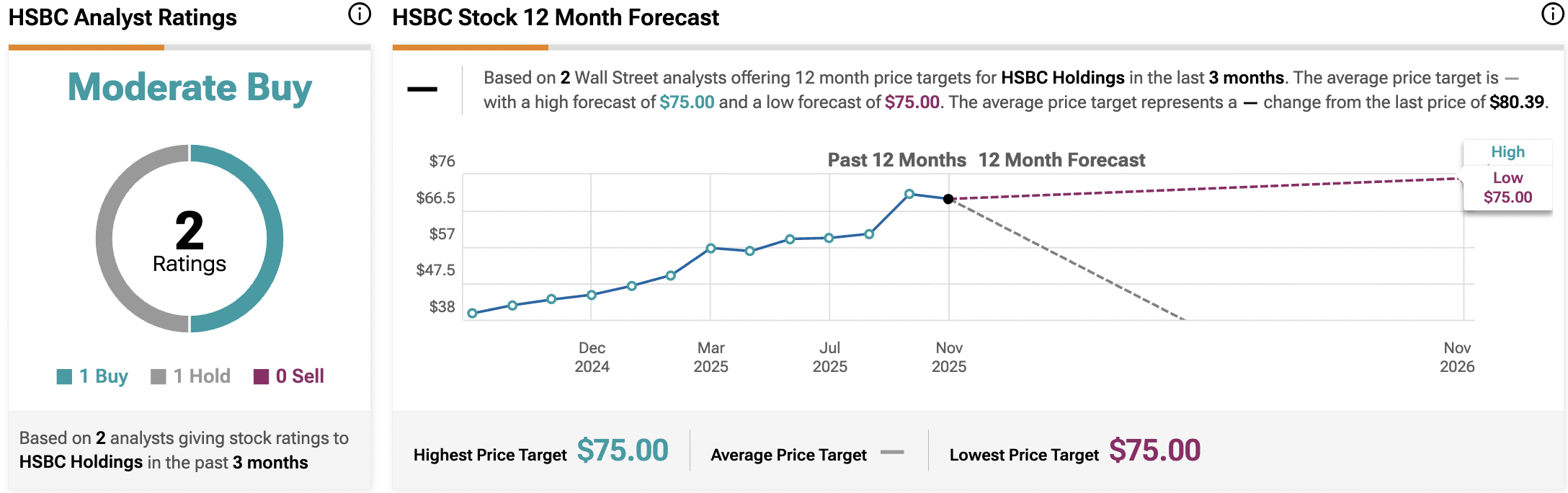Click the purple Sell legend square
This screenshot has height=493, width=1568.
point(261,376)
